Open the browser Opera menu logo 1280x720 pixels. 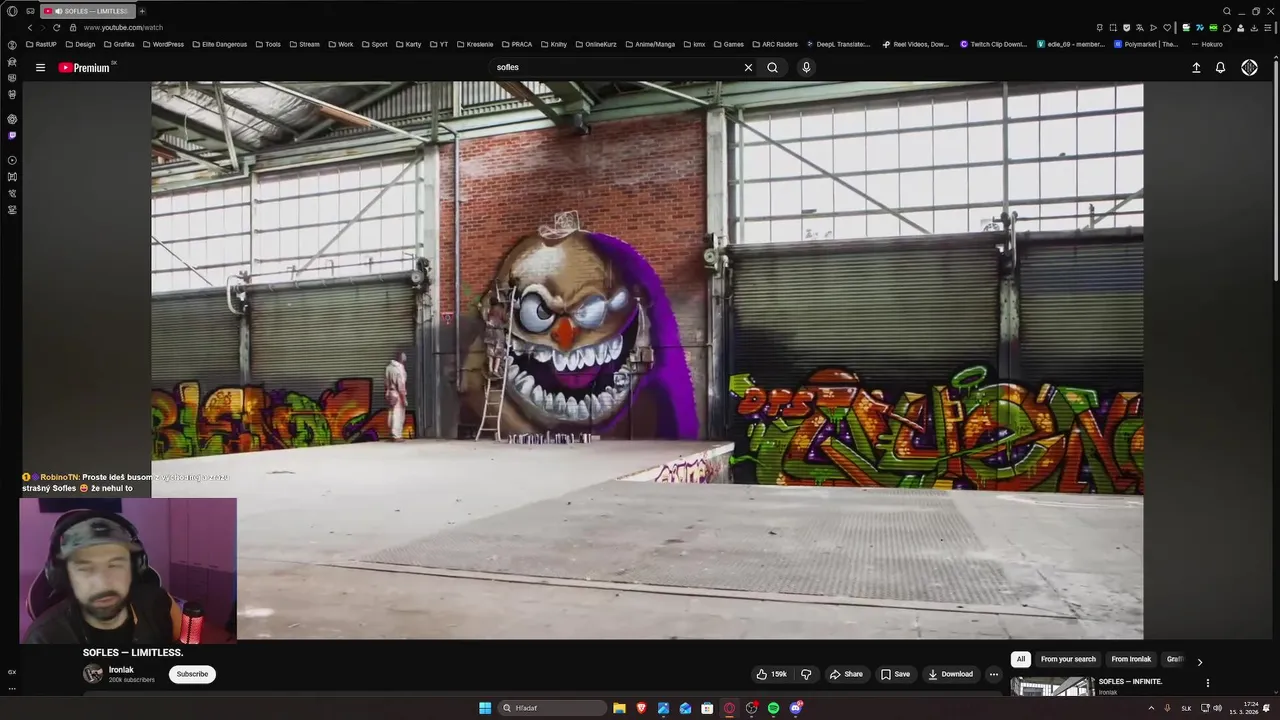click(x=12, y=11)
